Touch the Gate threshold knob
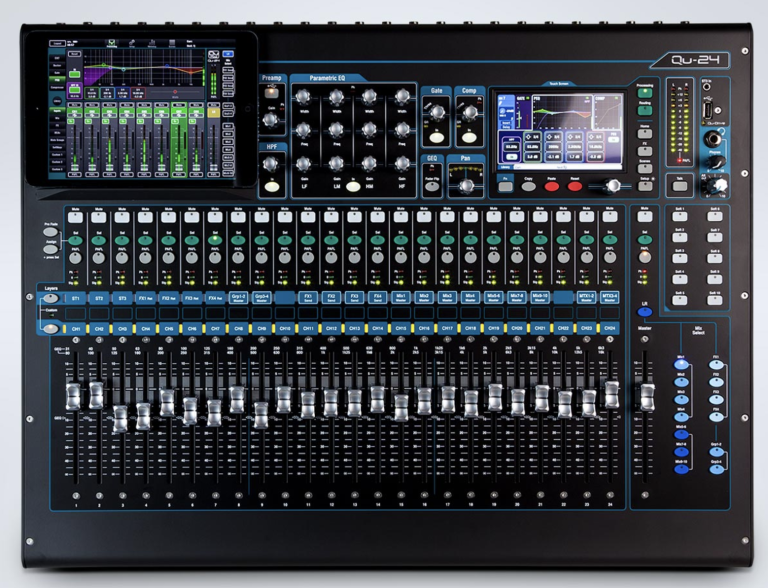768x588 pixels. click(437, 112)
